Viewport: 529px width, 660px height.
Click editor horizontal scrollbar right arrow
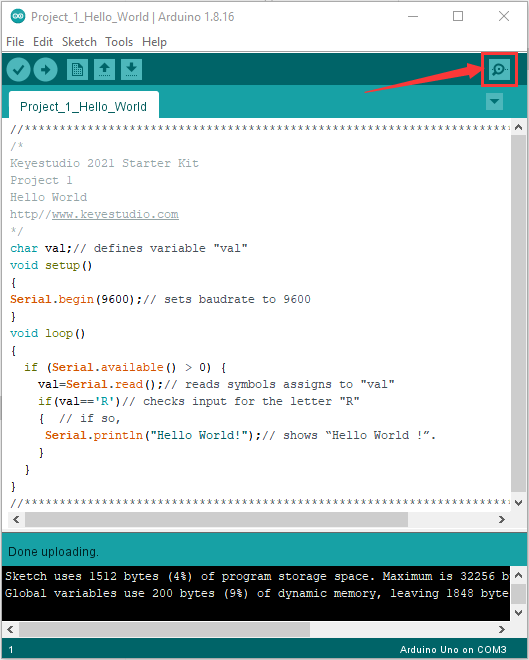tap(502, 519)
